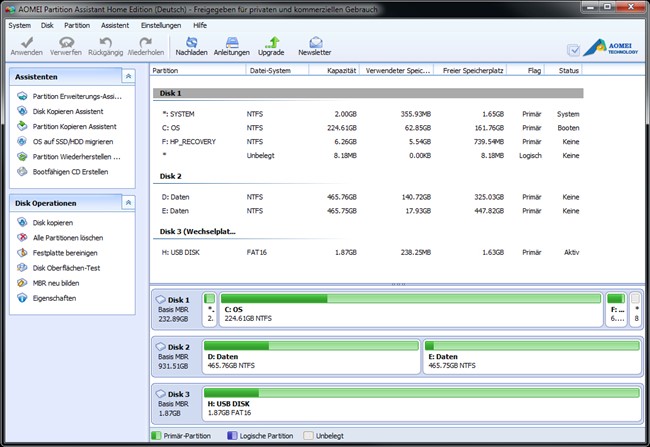Click the Disk 3 Basis MBR block
Viewport: 650px width, 447px height.
point(176,403)
